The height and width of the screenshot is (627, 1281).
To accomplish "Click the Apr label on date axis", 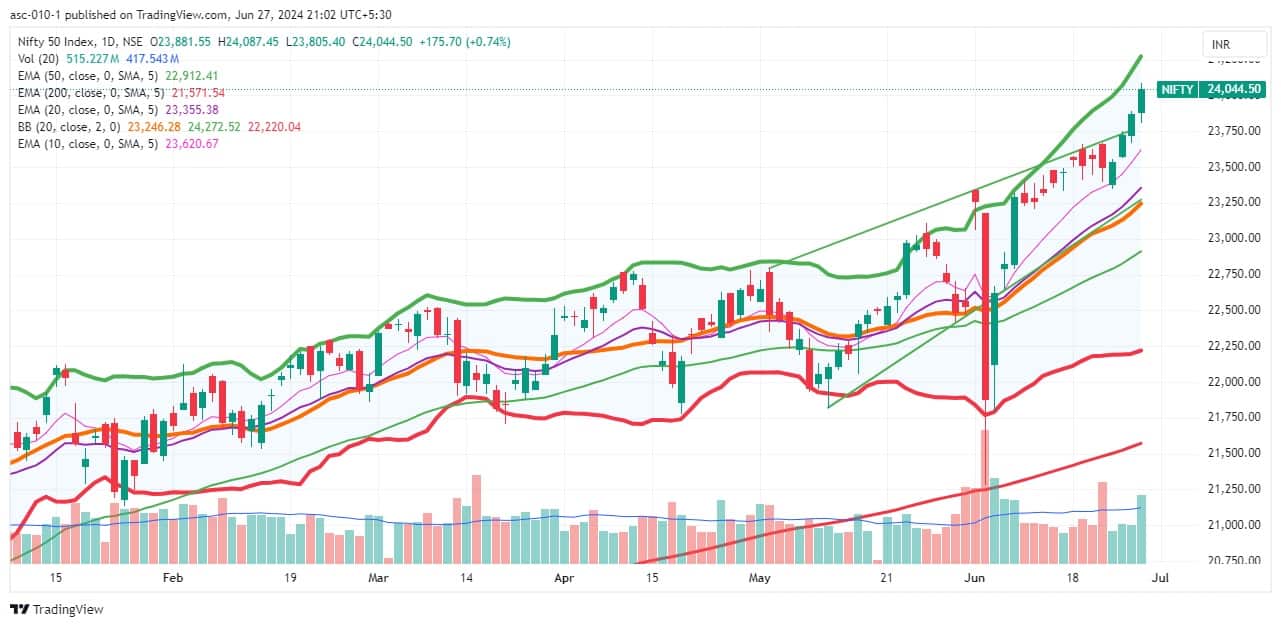I will (x=564, y=578).
